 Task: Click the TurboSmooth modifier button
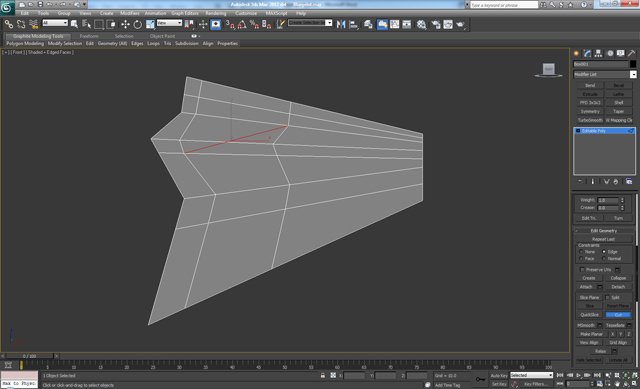590,120
